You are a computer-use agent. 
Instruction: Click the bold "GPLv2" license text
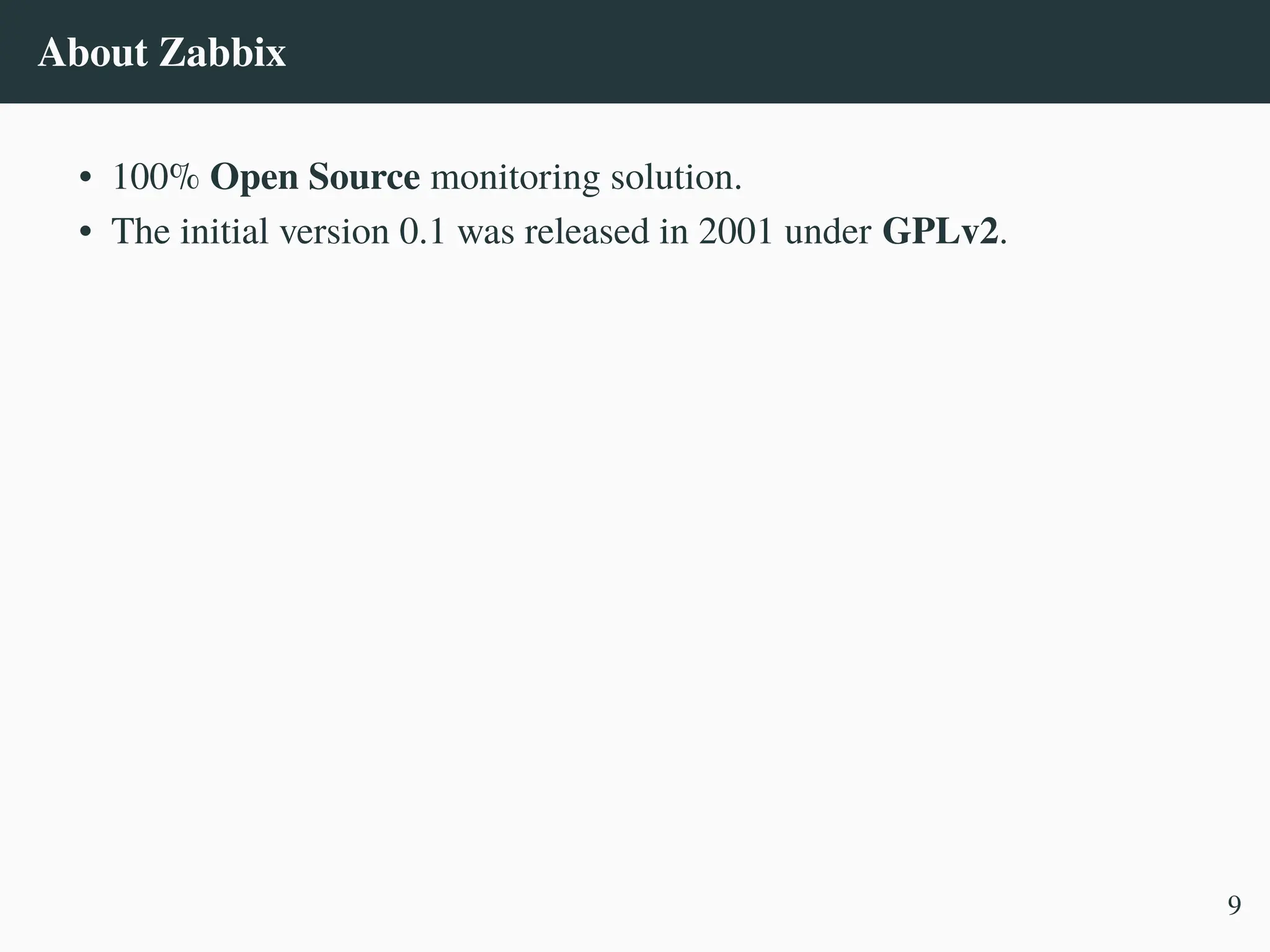click(940, 231)
